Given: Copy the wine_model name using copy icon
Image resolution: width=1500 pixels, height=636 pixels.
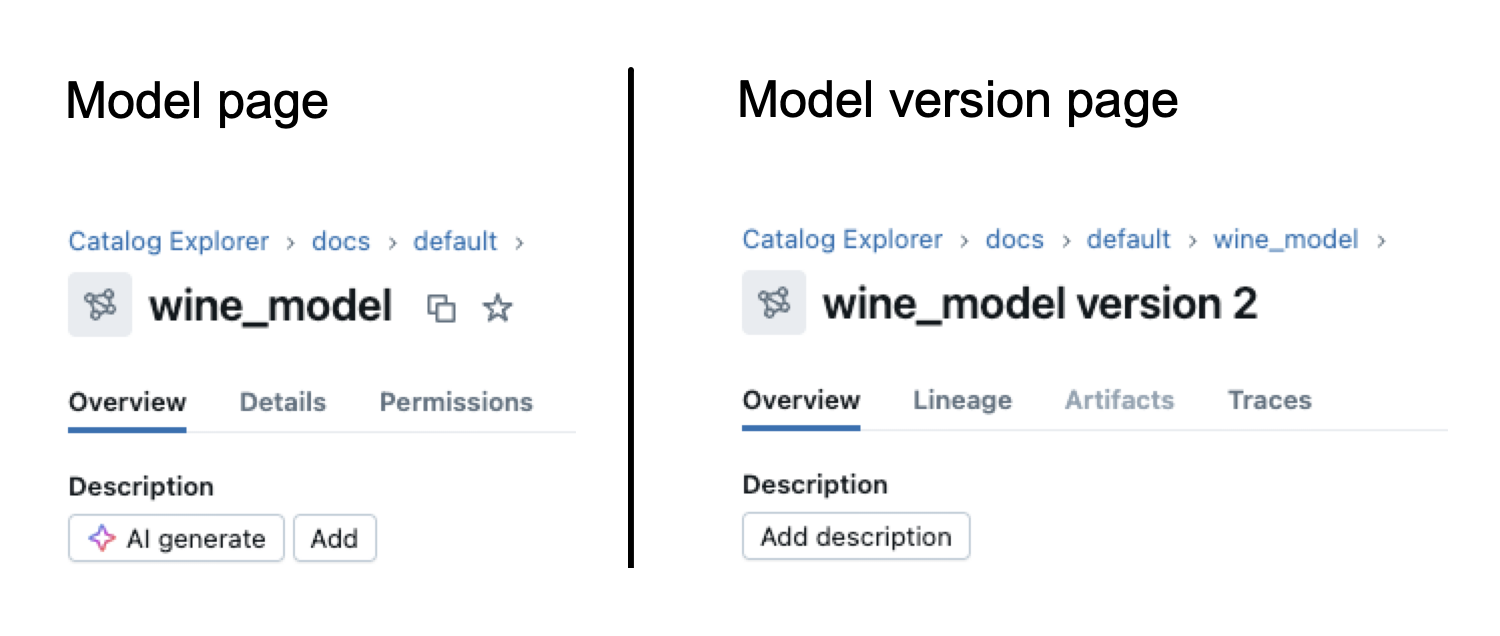Looking at the screenshot, I should 443,308.
